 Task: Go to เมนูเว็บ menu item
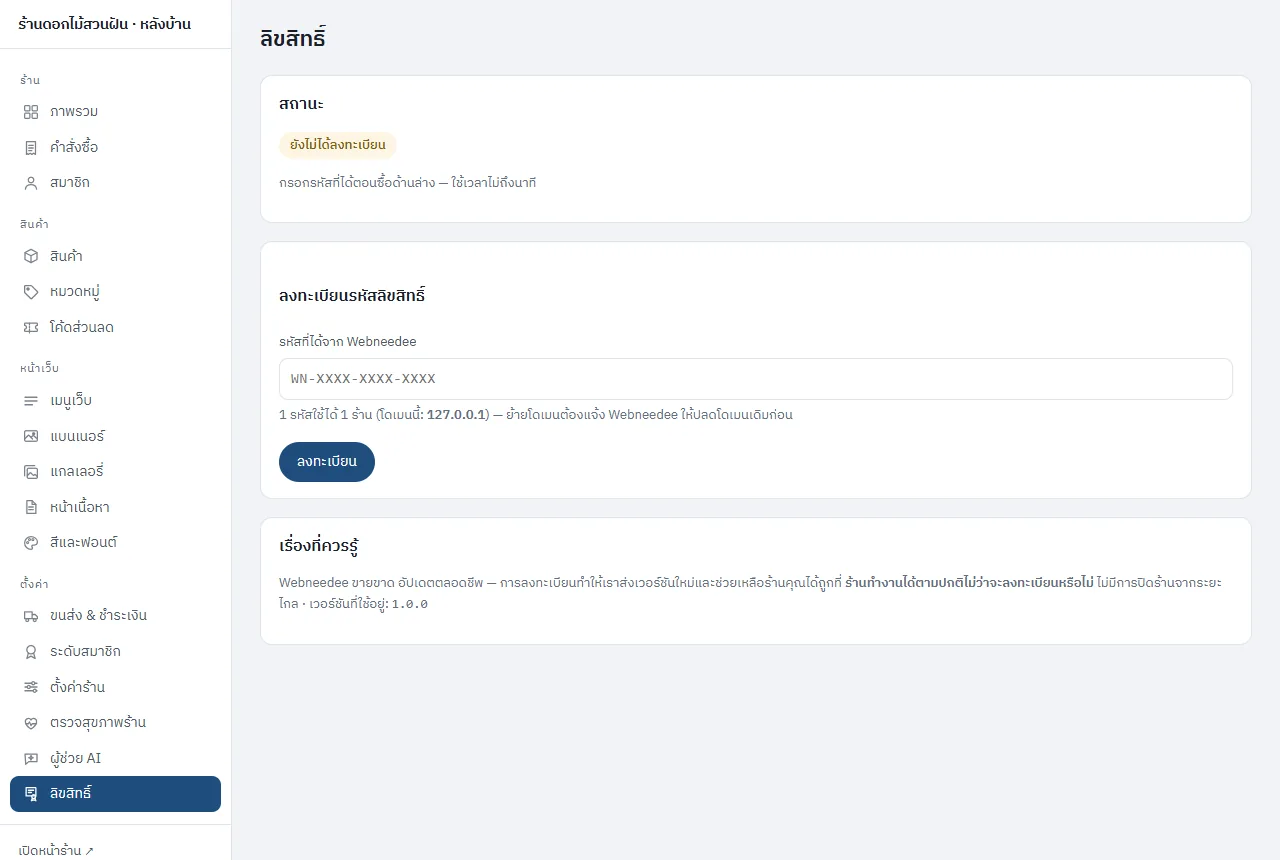[x=115, y=400]
